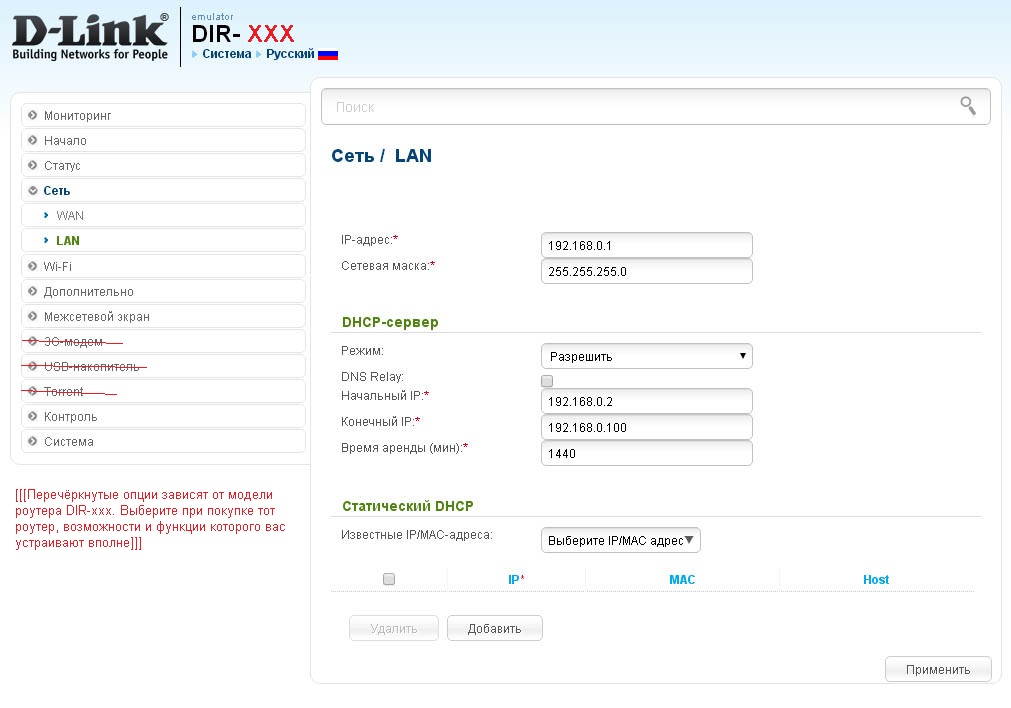Click the arrow icon beside LAN
The image size is (1011, 708).
(x=46, y=241)
